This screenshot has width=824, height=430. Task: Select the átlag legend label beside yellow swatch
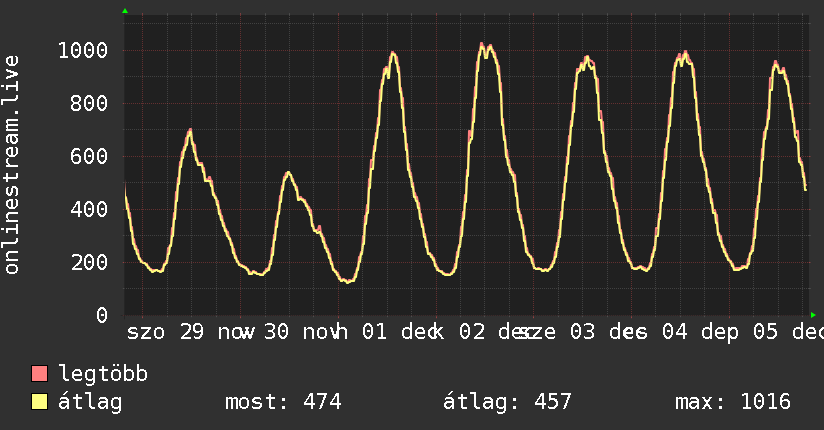90,403
